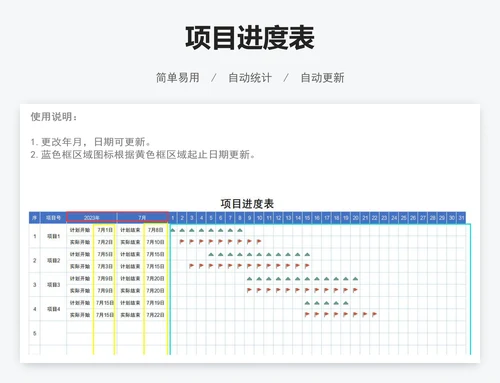Screen dimensions: 500x383
Task: Click the 项目2 name cell
Action: pos(53,260)
